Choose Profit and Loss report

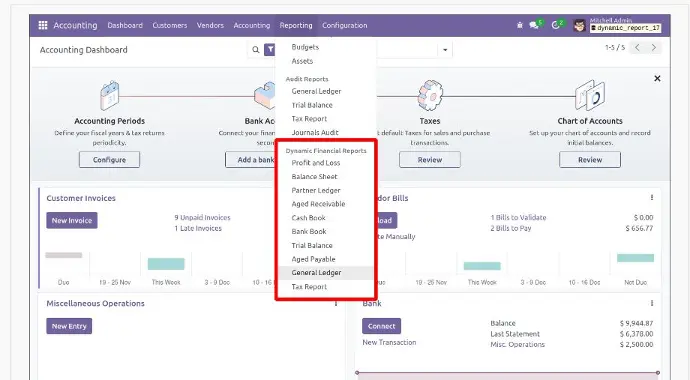tap(316, 163)
